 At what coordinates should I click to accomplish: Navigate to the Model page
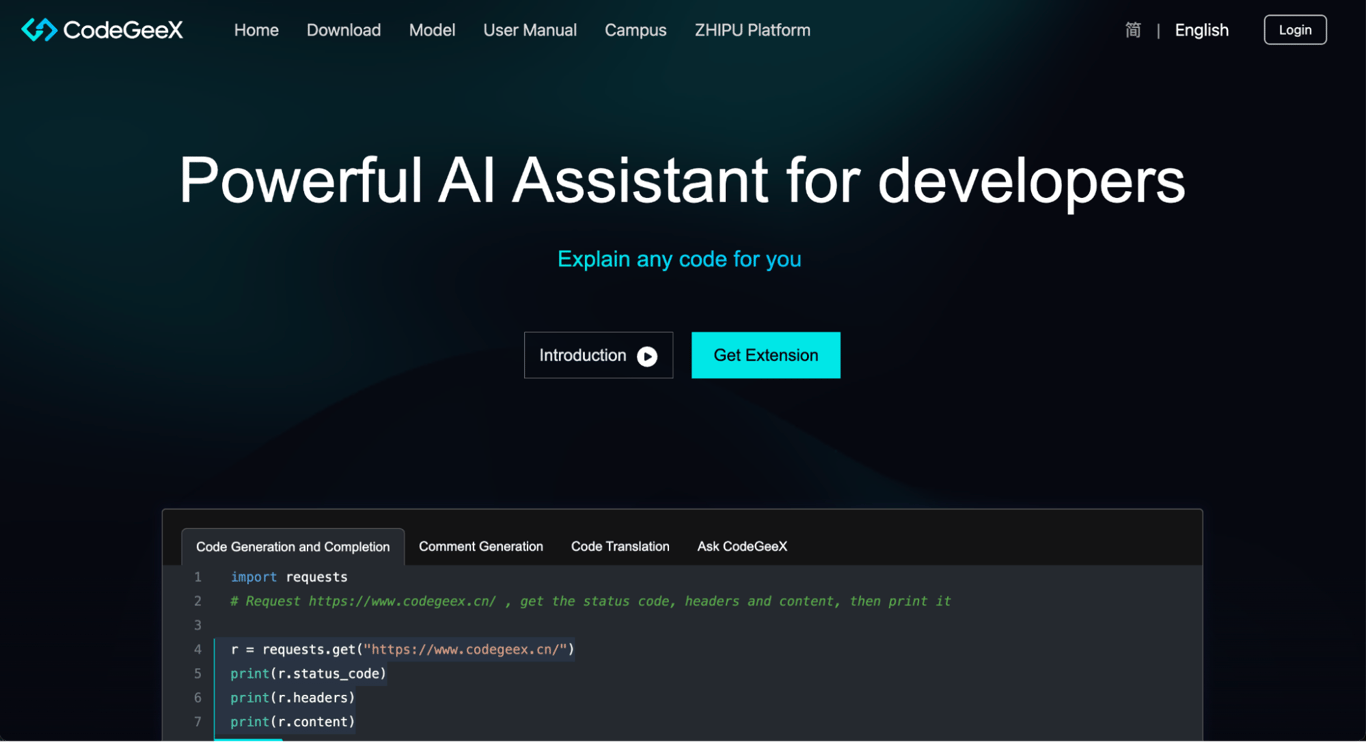pyautogui.click(x=432, y=30)
